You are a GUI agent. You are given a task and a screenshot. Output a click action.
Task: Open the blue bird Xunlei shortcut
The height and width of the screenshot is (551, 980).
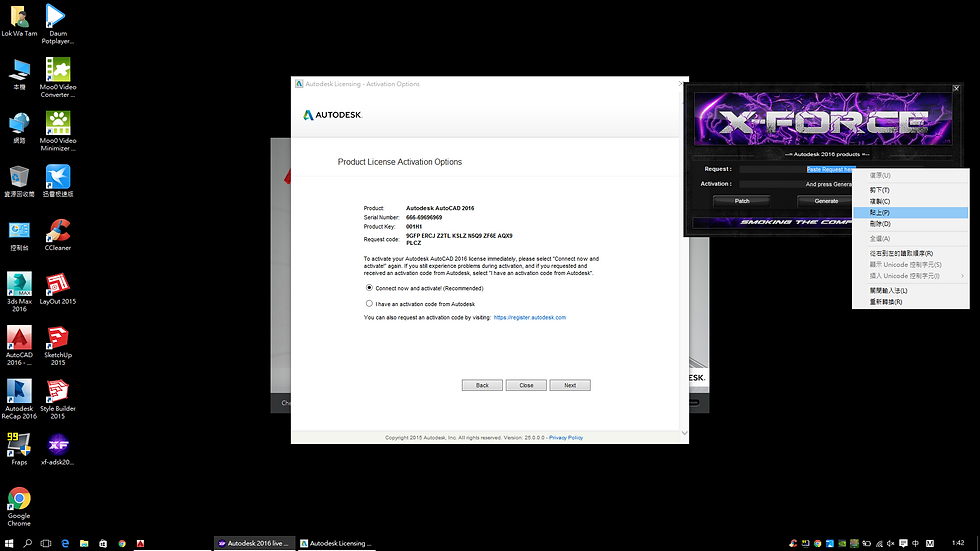coord(58,182)
